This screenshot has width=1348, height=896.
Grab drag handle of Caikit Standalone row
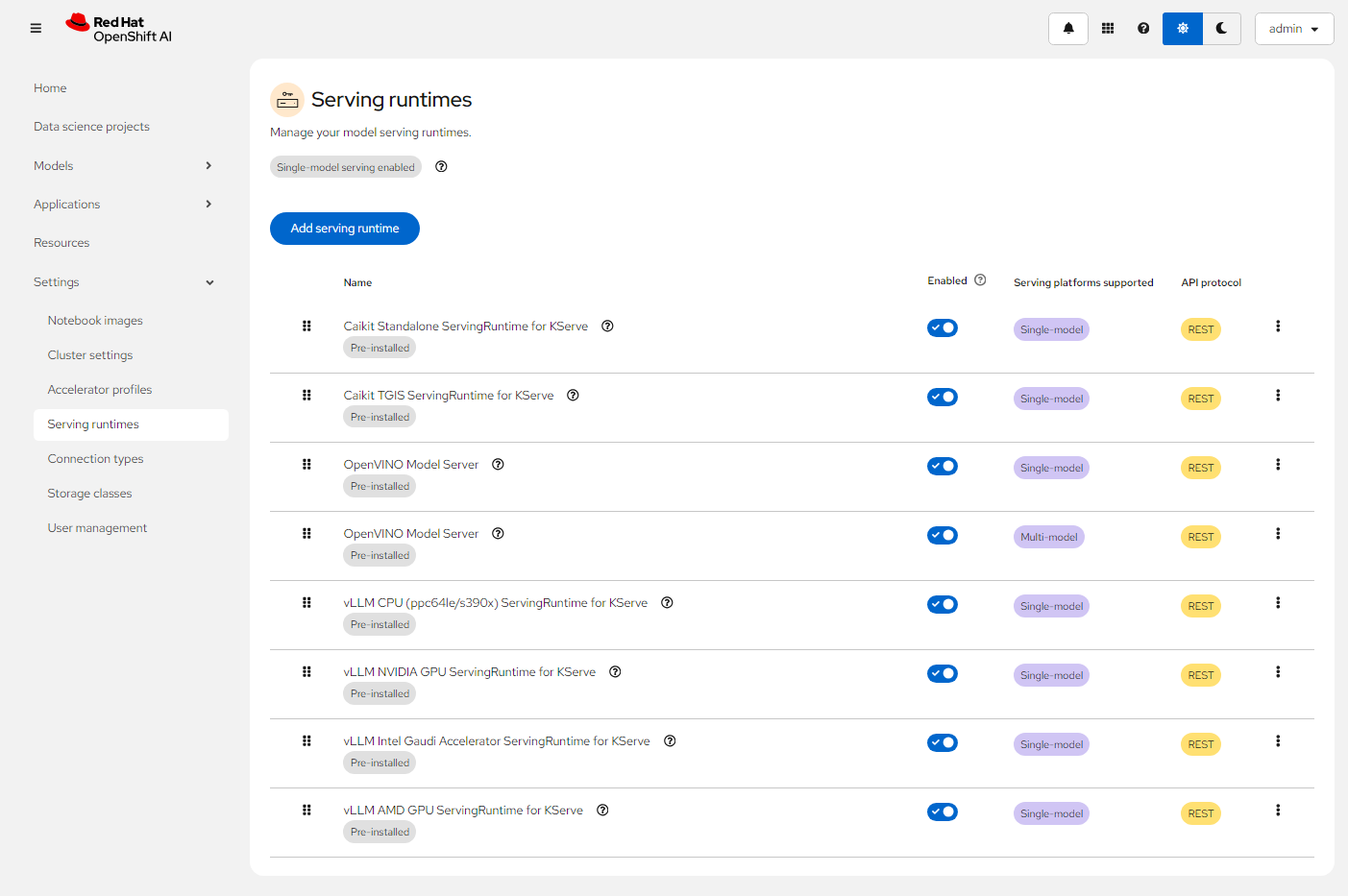pos(306,326)
